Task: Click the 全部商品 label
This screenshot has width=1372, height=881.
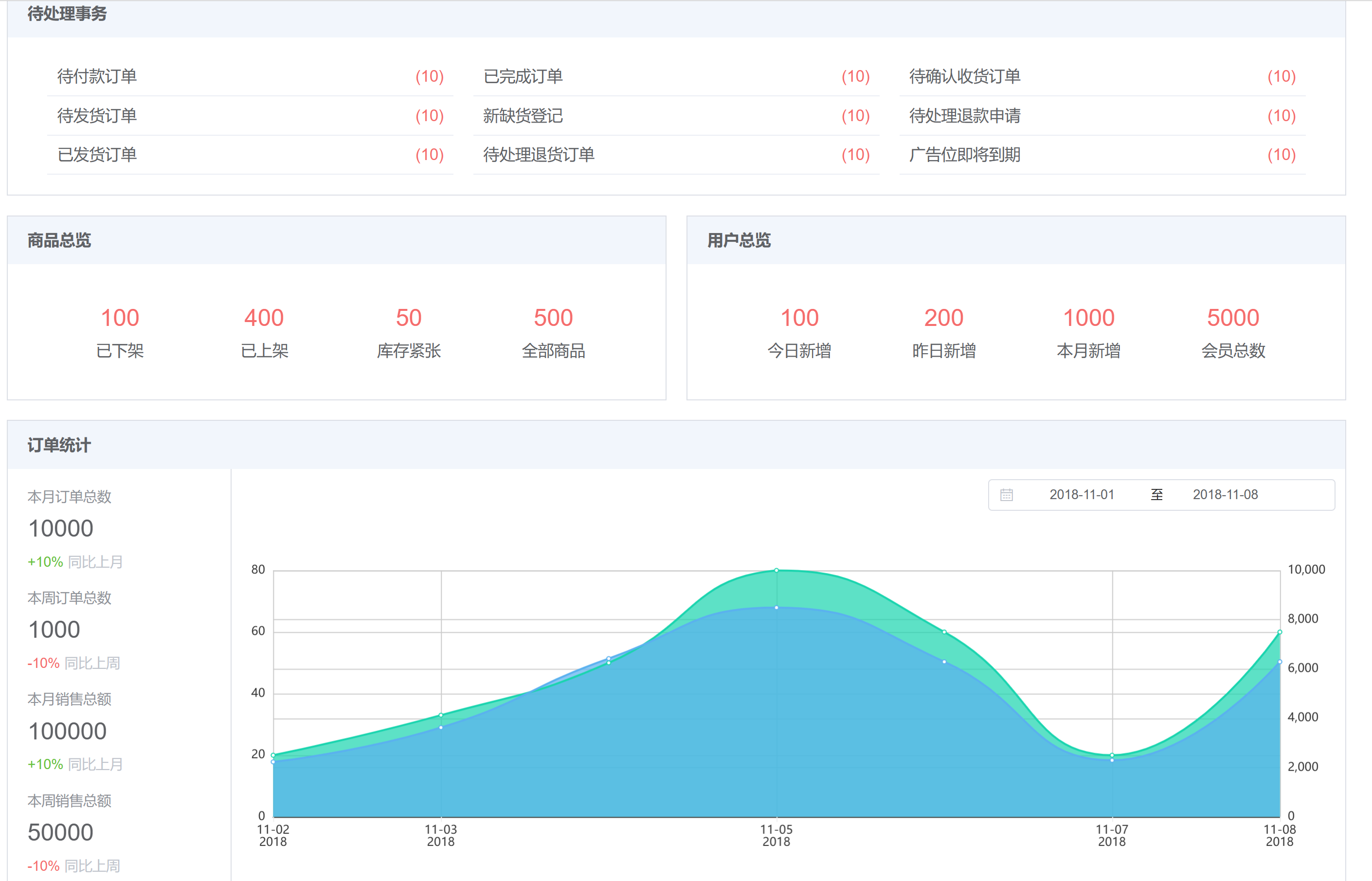Action: [x=553, y=351]
